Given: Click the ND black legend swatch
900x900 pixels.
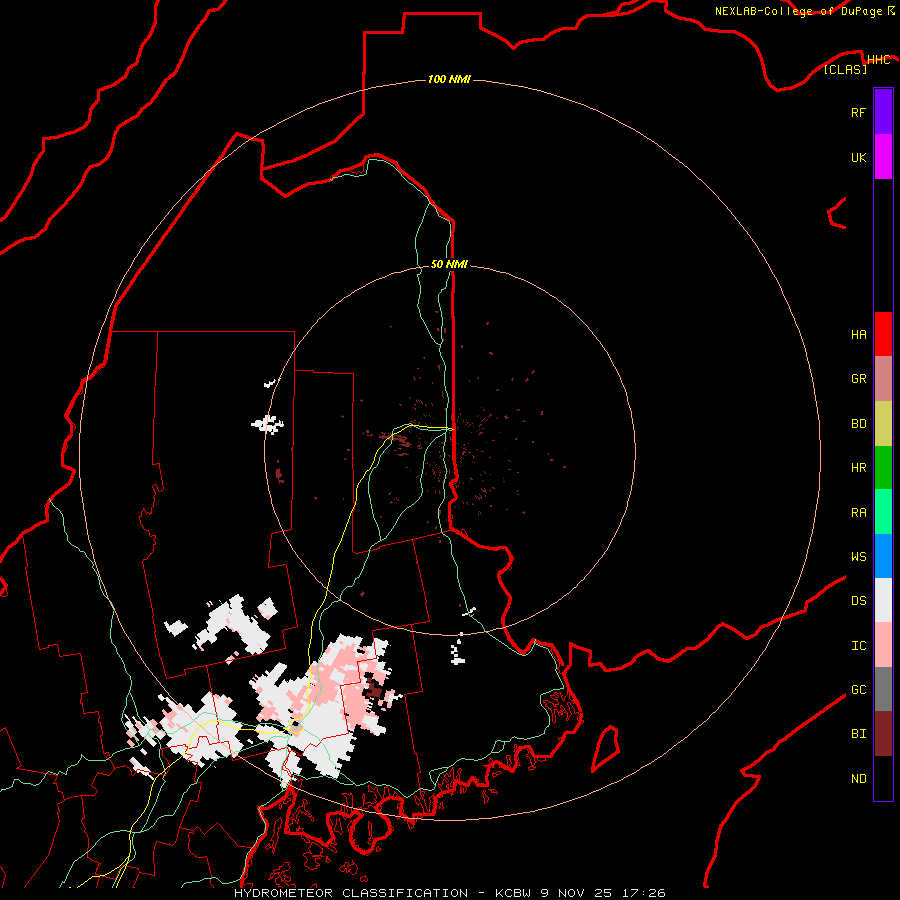Looking at the screenshot, I should 883,778.
